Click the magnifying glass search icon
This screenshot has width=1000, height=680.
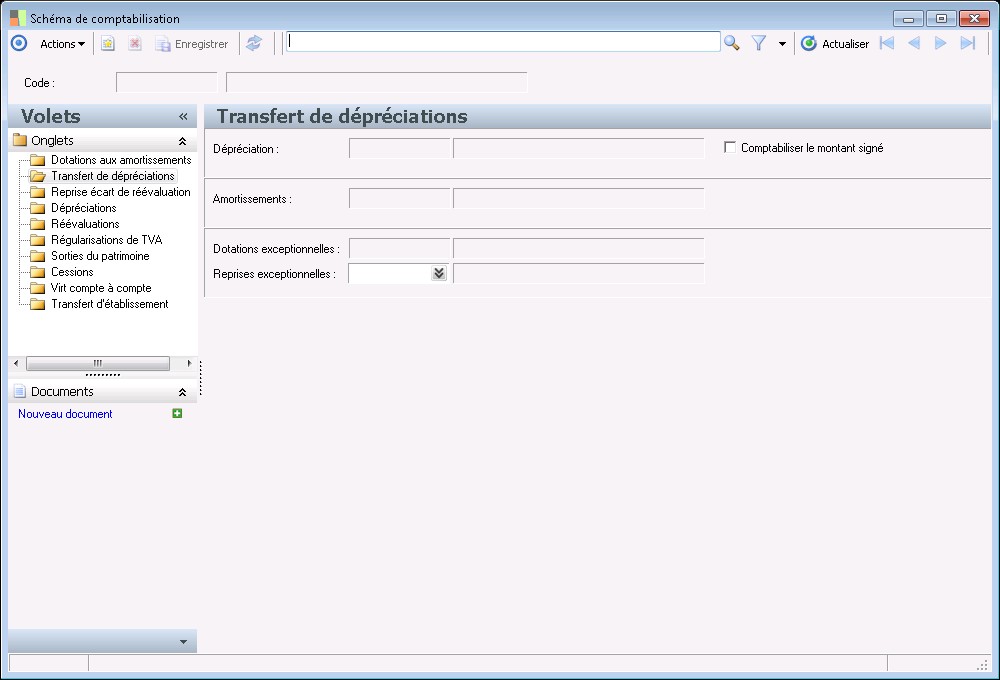732,43
